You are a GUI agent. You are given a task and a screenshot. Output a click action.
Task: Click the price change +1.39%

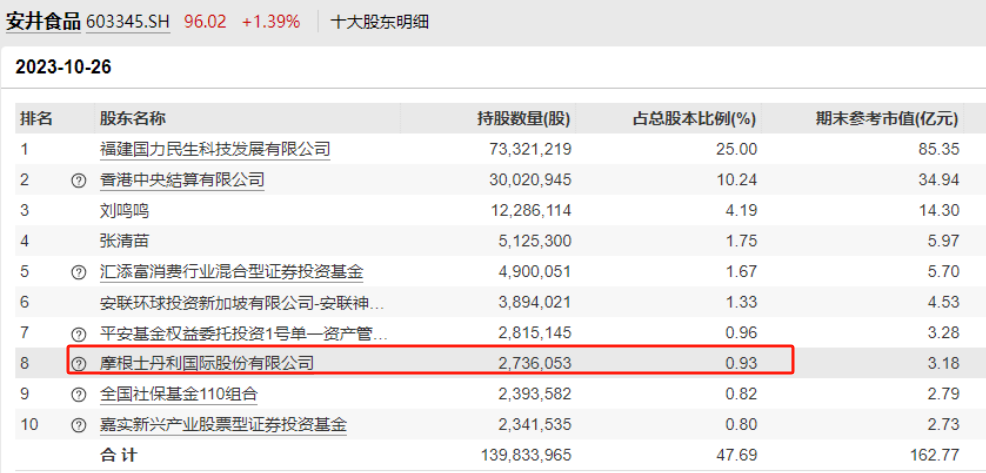click(x=272, y=22)
